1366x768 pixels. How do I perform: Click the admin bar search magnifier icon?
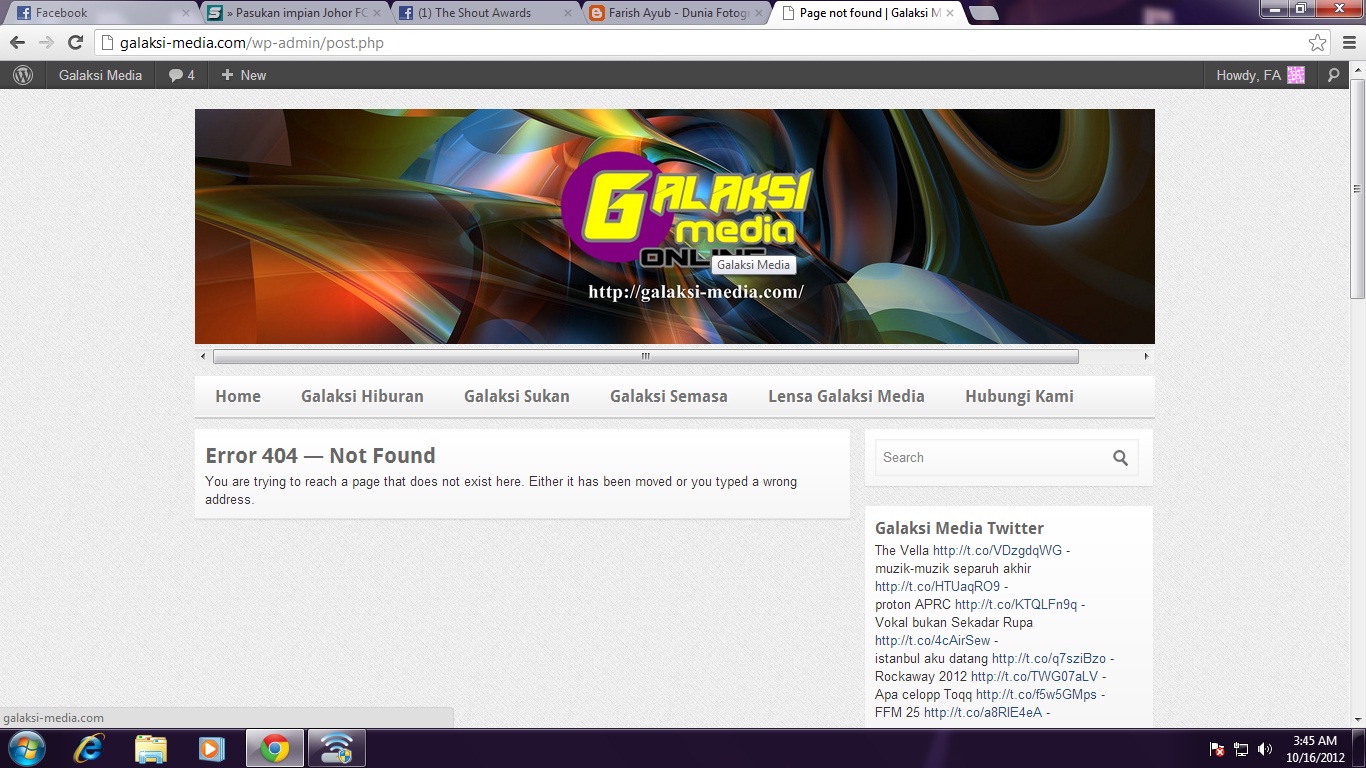point(1333,75)
